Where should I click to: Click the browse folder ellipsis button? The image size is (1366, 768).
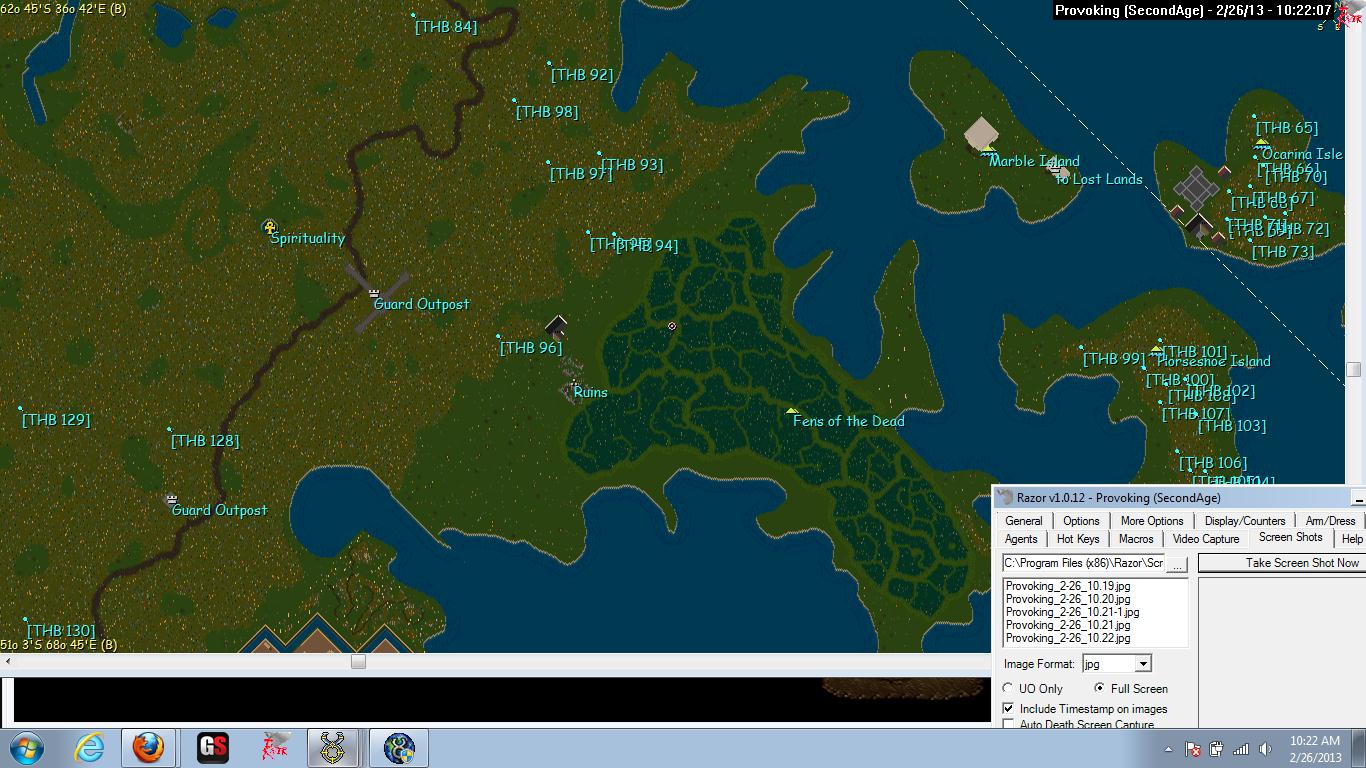1177,564
